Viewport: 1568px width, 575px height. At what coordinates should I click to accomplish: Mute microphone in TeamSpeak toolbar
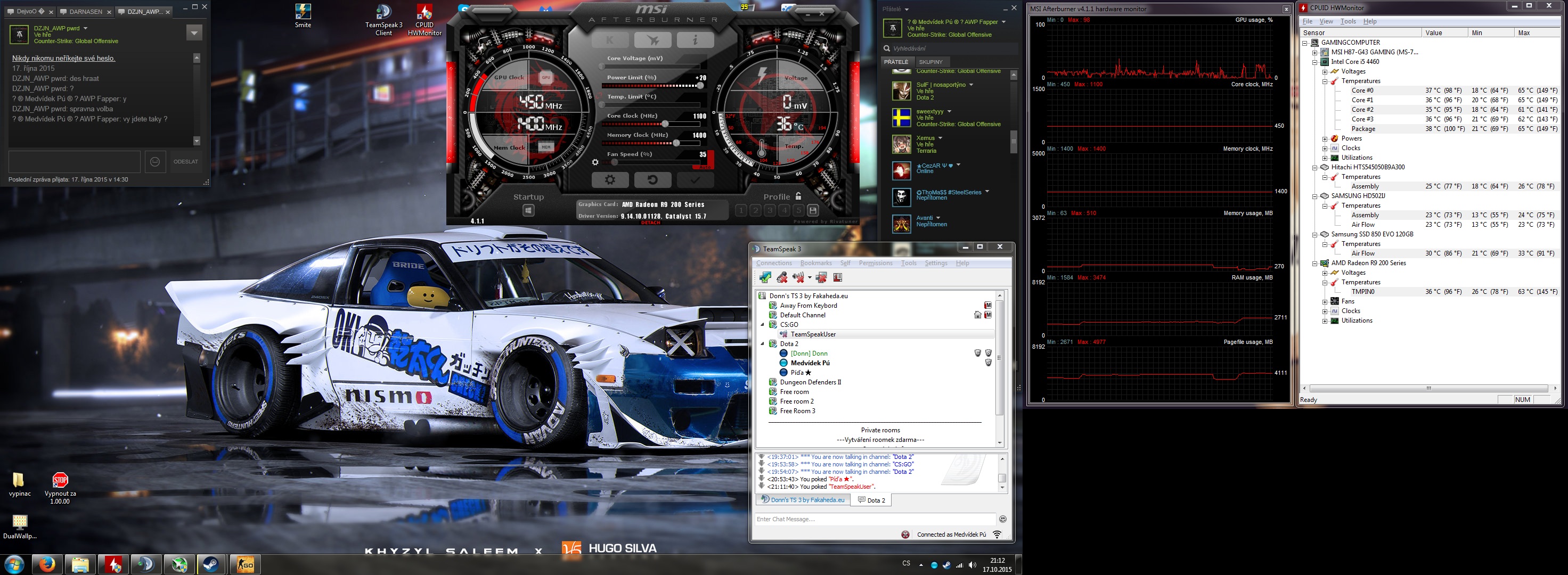click(781, 277)
